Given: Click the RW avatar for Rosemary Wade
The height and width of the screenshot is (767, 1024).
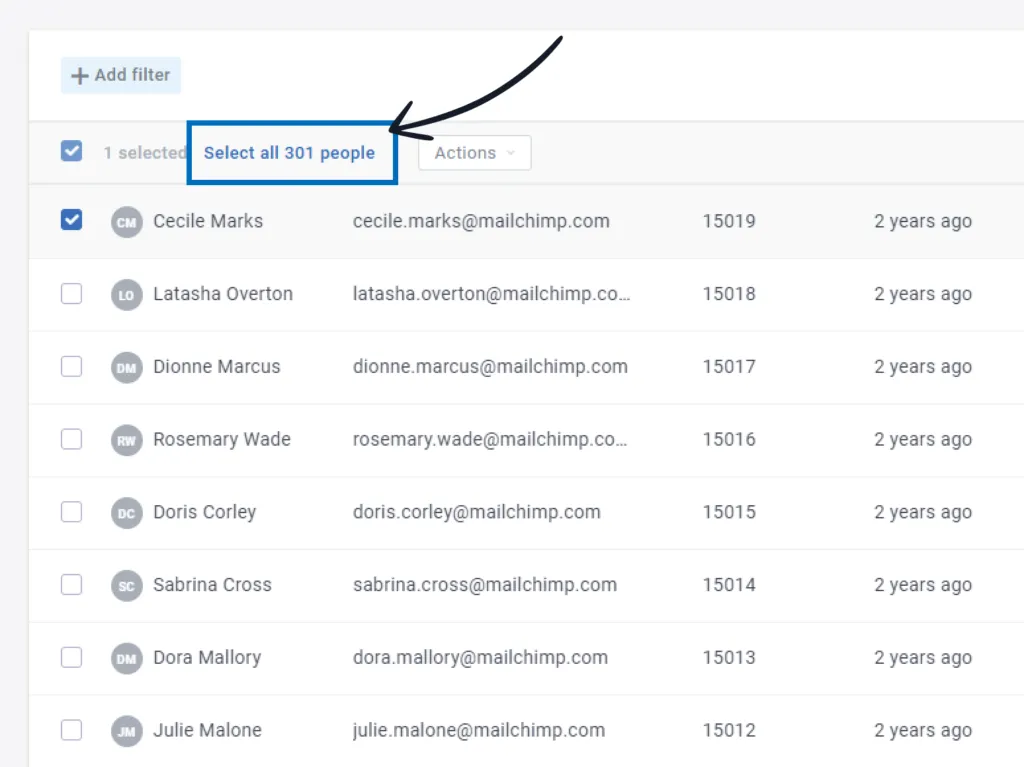Looking at the screenshot, I should 127,440.
